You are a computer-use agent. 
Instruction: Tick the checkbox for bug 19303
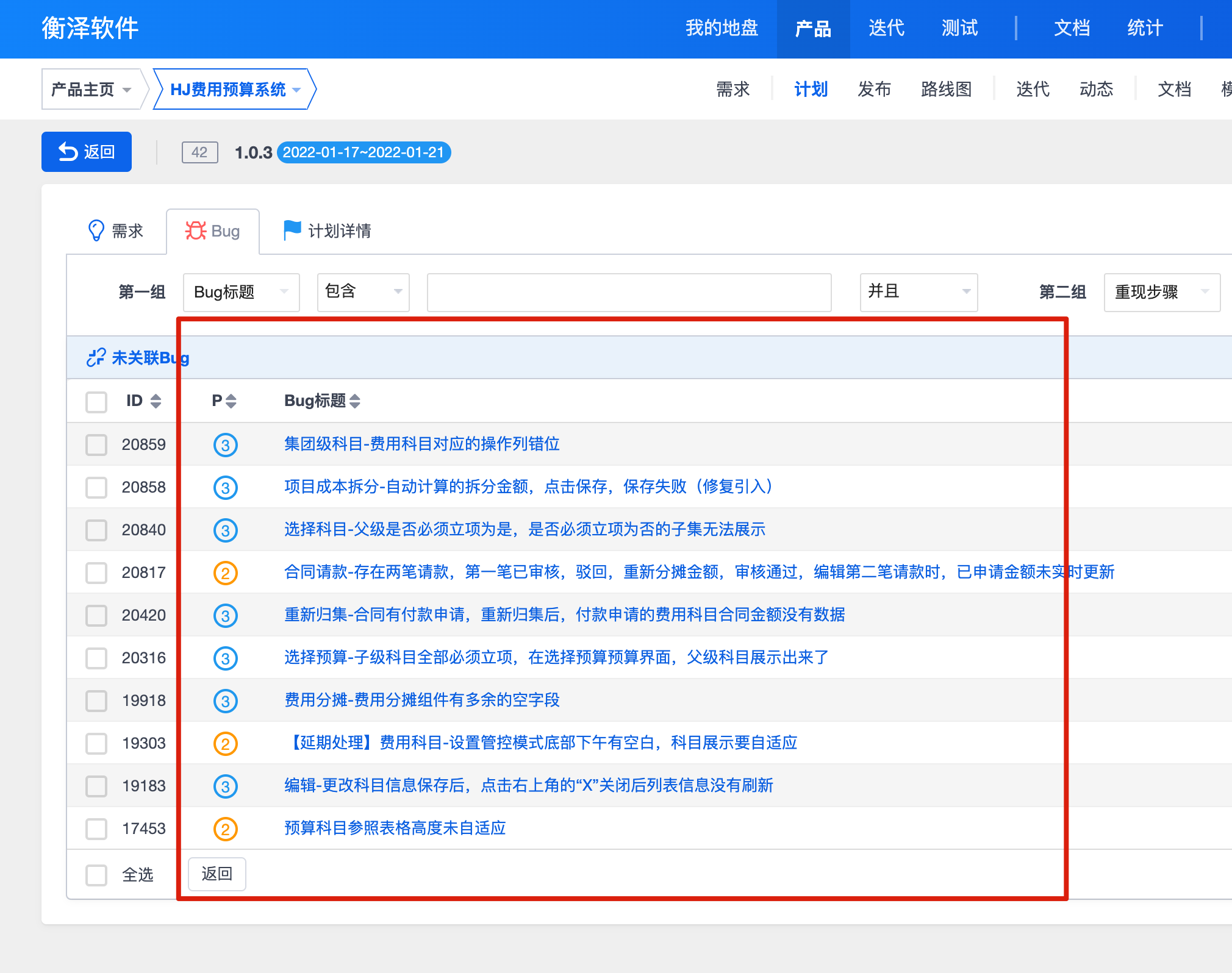96,743
